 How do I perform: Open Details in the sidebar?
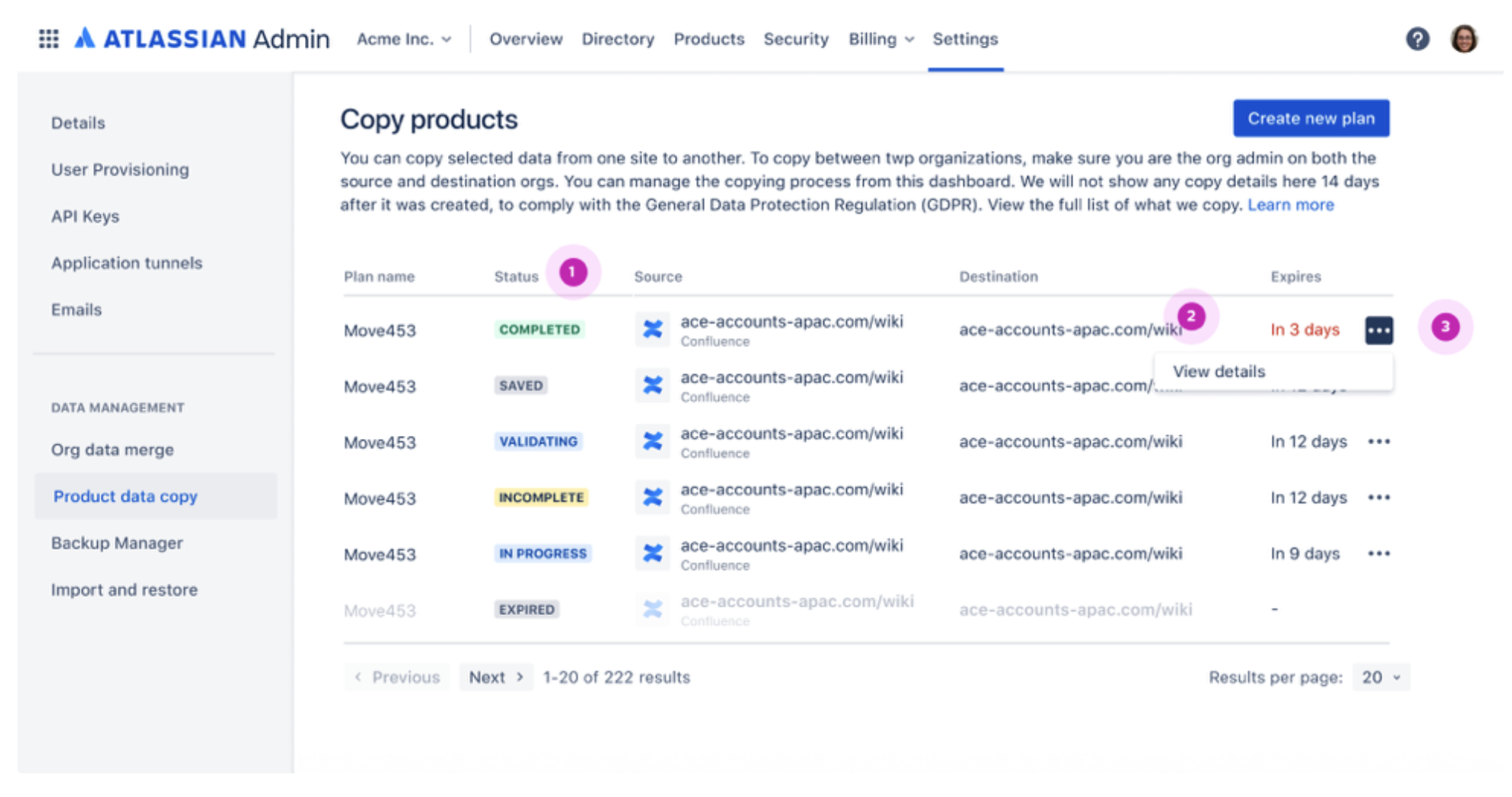pyautogui.click(x=78, y=123)
